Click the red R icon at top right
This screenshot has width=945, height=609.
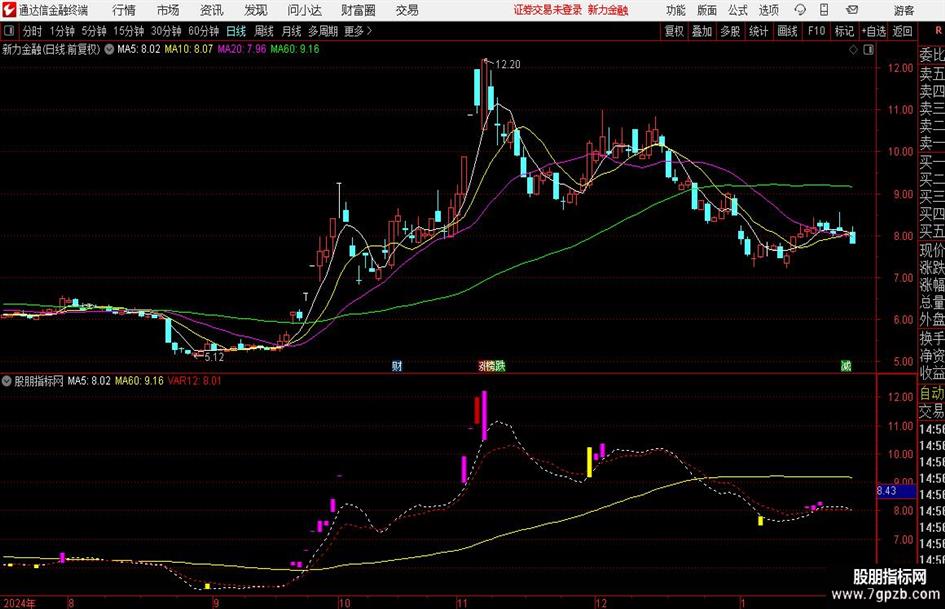938,30
